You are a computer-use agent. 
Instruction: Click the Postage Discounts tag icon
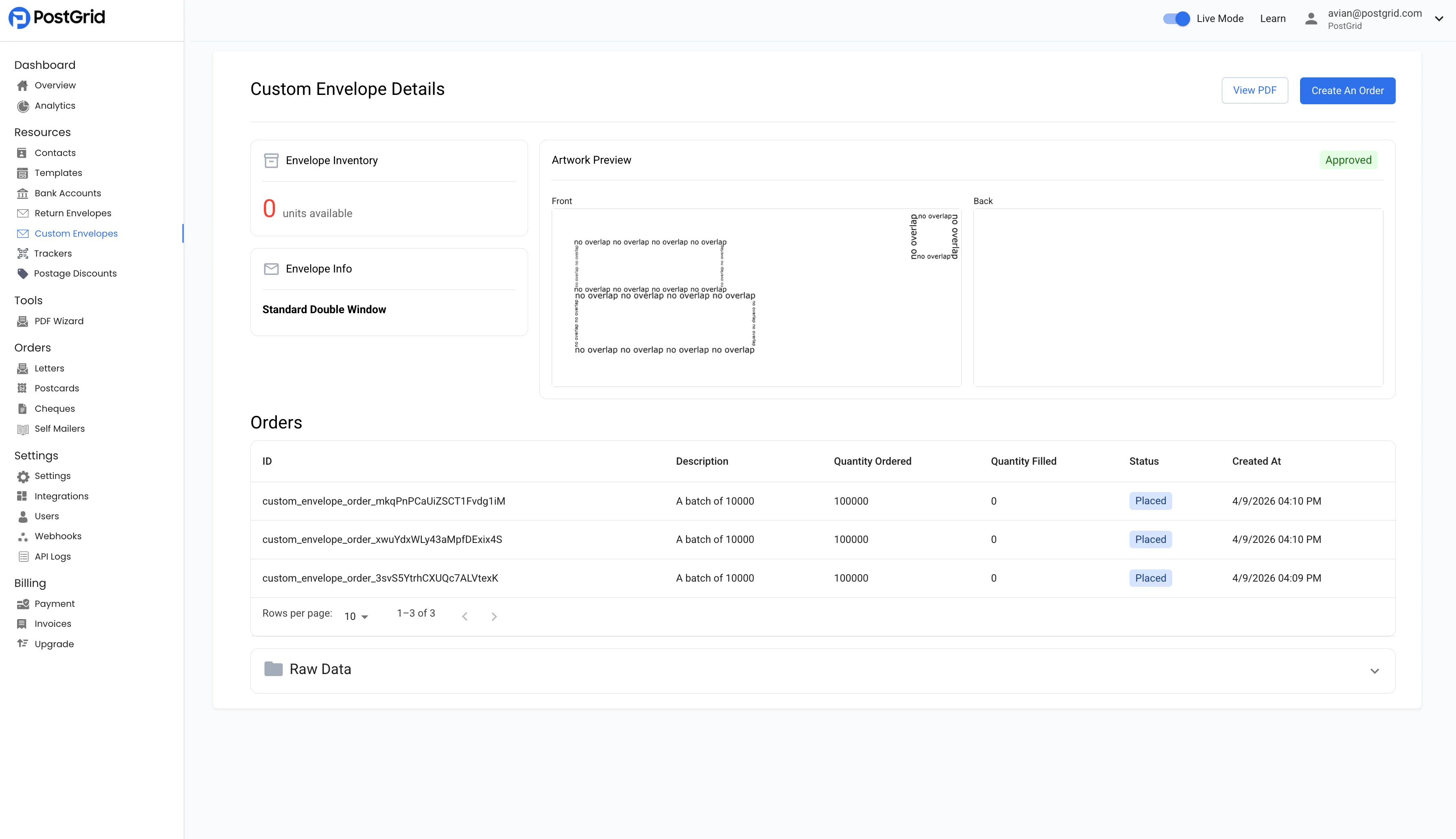click(x=22, y=274)
